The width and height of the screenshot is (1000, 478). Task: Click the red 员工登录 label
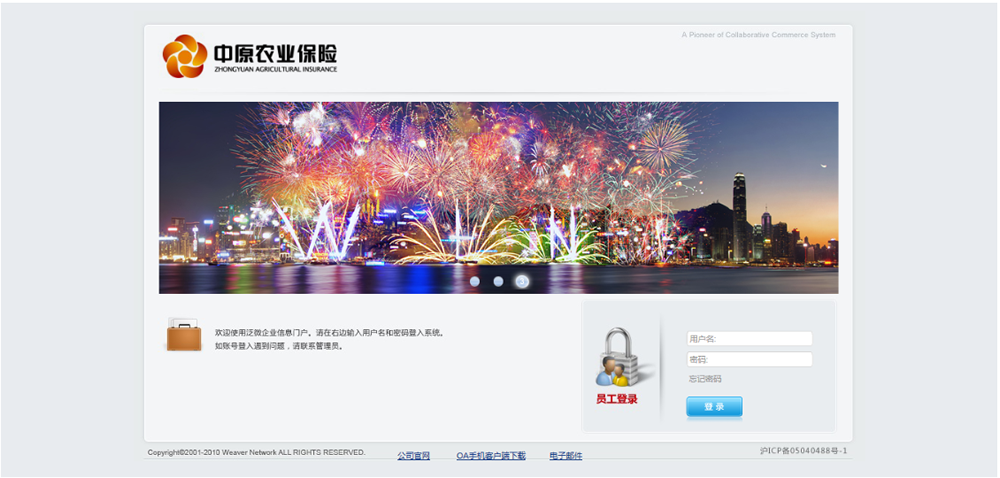click(617, 399)
